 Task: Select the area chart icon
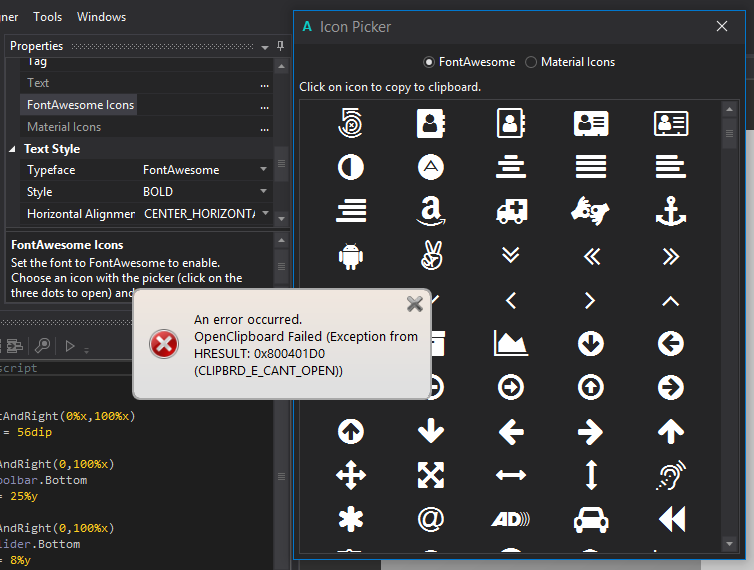(511, 343)
